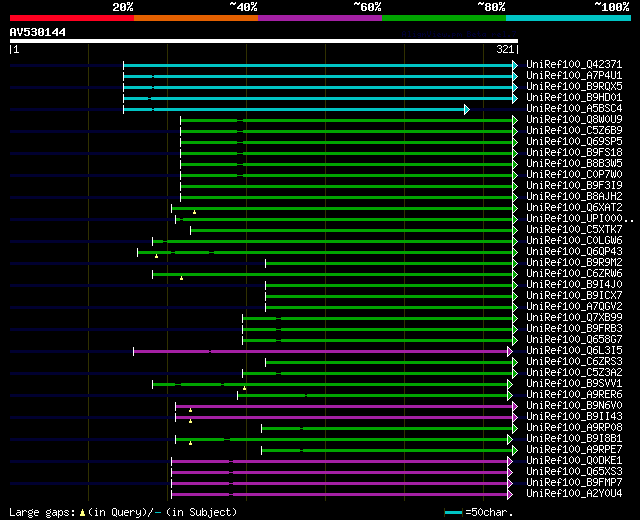Select the UniRef100_C5XTK7 label

574,230
